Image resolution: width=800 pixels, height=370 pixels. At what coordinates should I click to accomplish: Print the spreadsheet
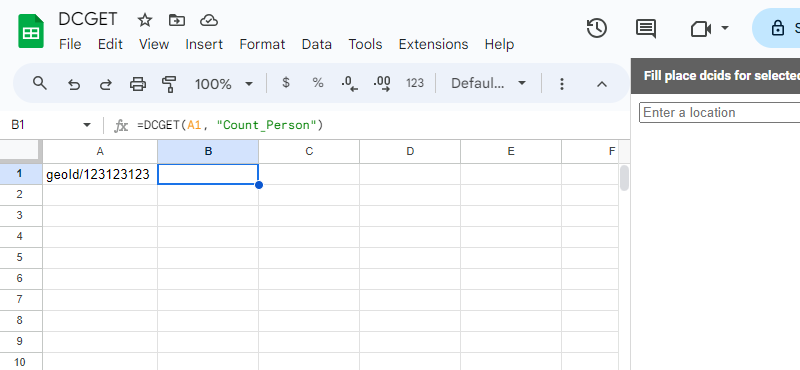pyautogui.click(x=138, y=84)
